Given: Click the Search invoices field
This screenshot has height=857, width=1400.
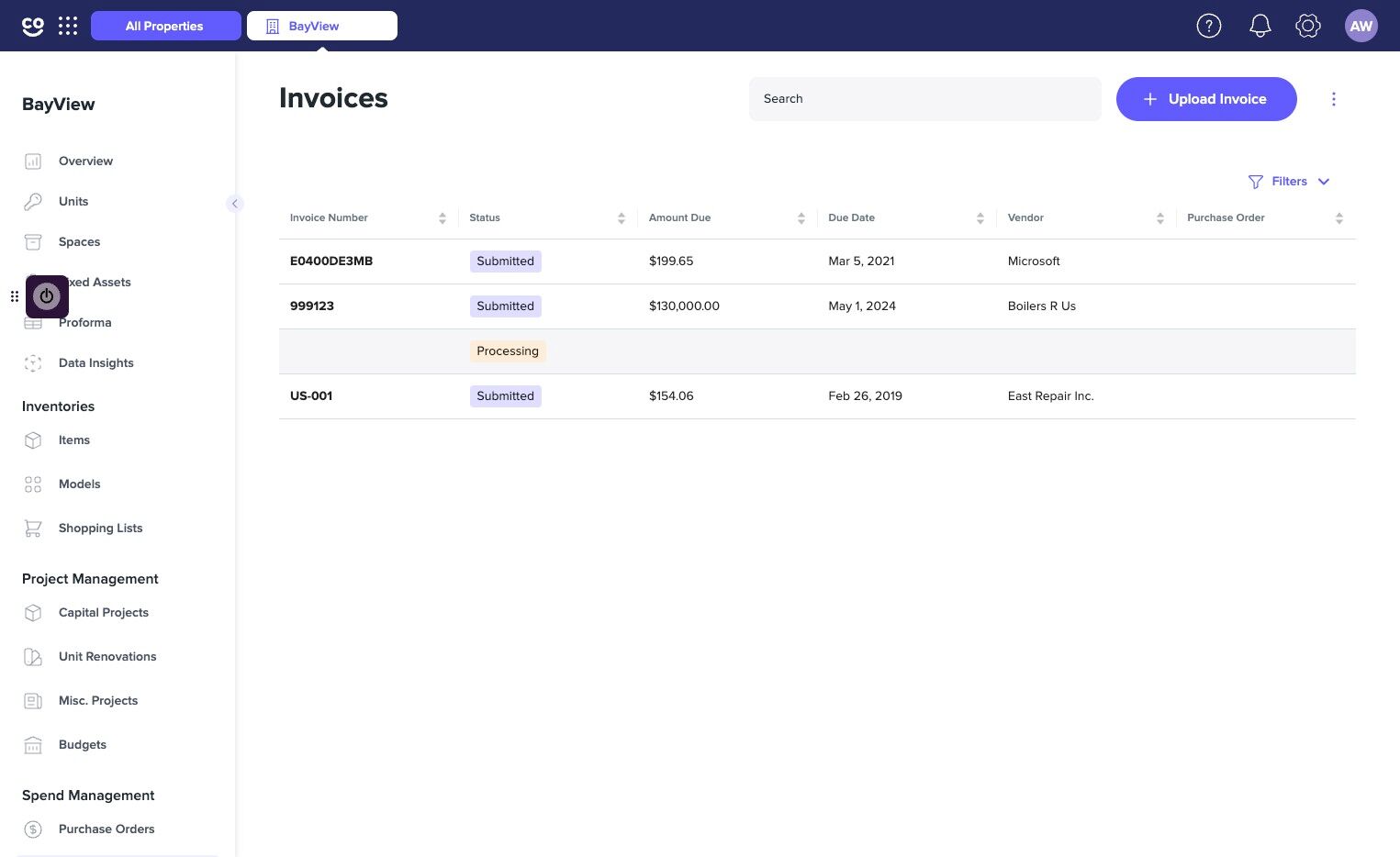Looking at the screenshot, I should click(x=924, y=98).
